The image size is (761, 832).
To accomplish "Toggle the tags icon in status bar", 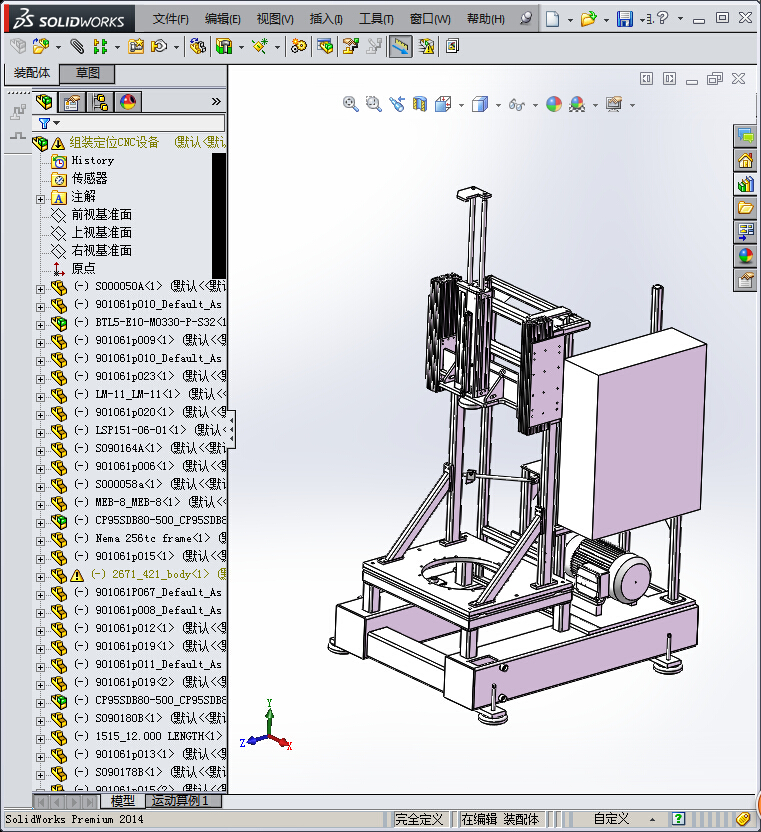I will 743,819.
